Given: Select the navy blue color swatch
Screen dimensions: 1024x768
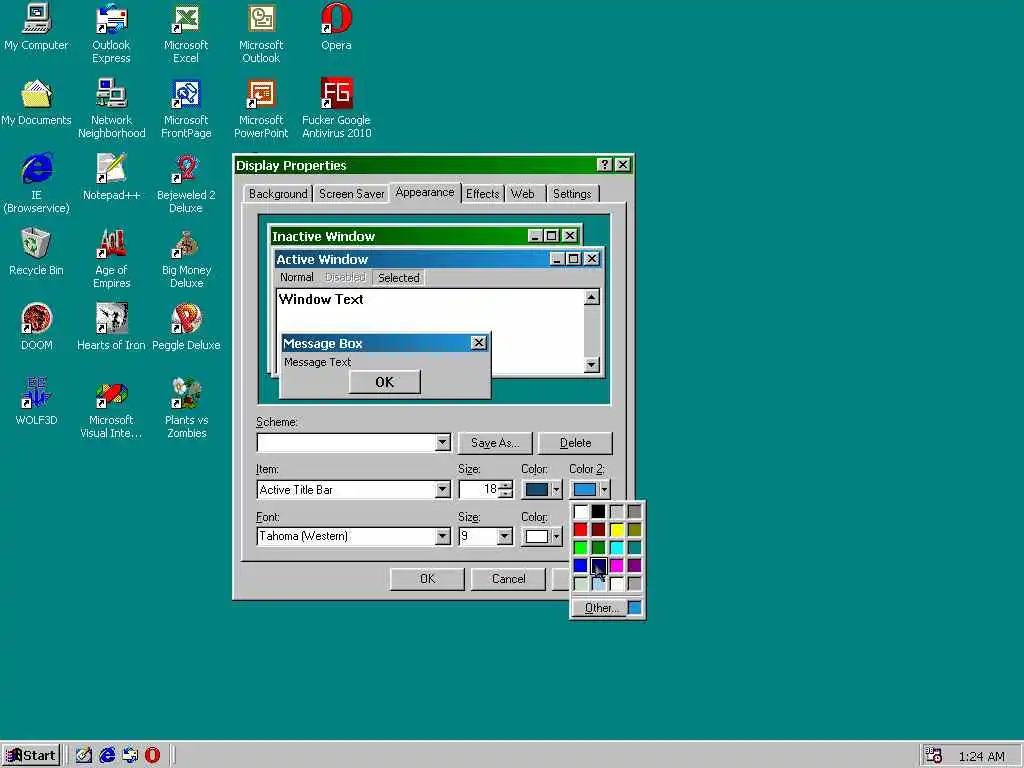Looking at the screenshot, I should pyautogui.click(x=598, y=565).
